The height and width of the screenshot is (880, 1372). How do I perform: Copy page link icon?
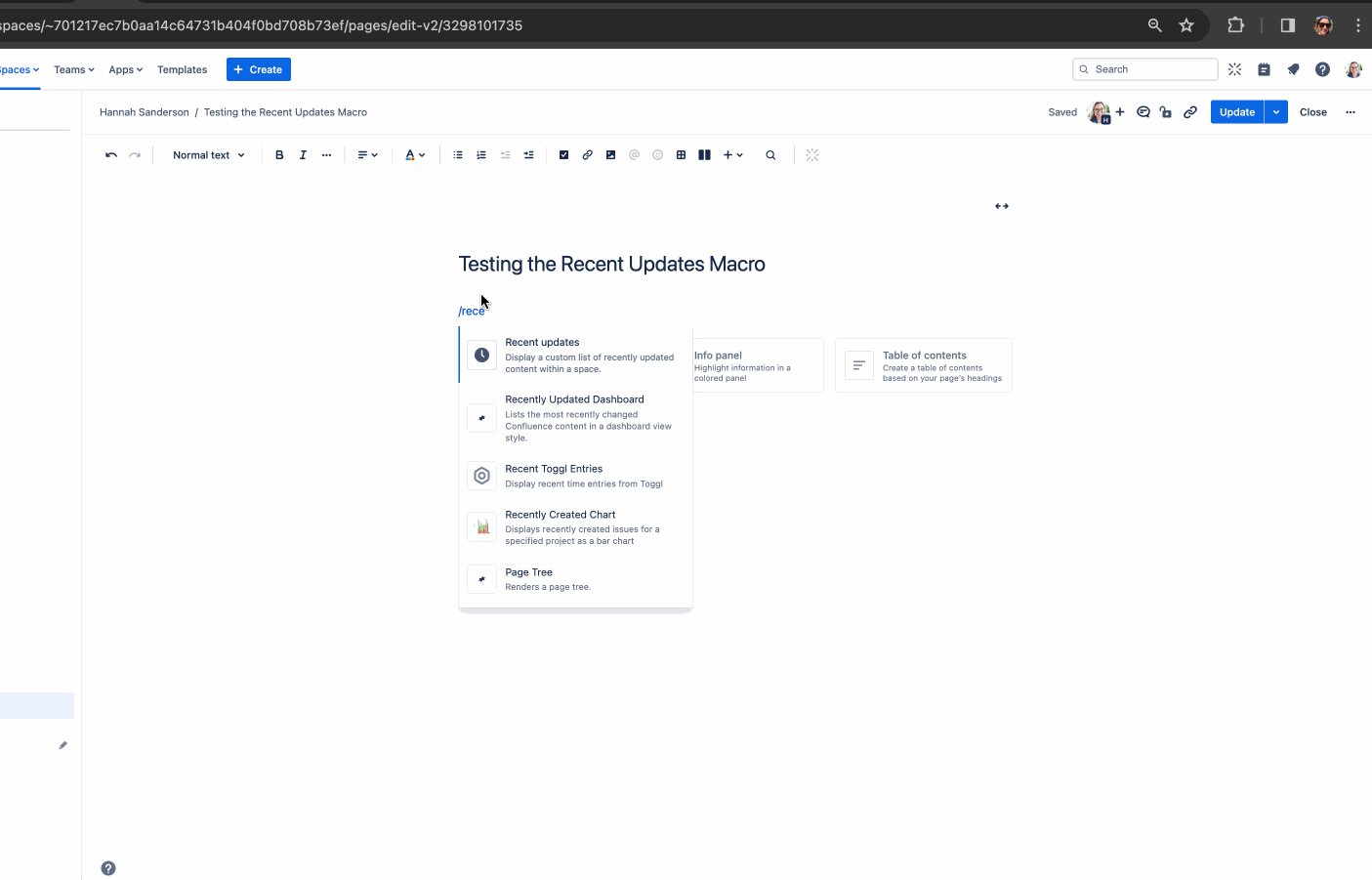click(1190, 112)
